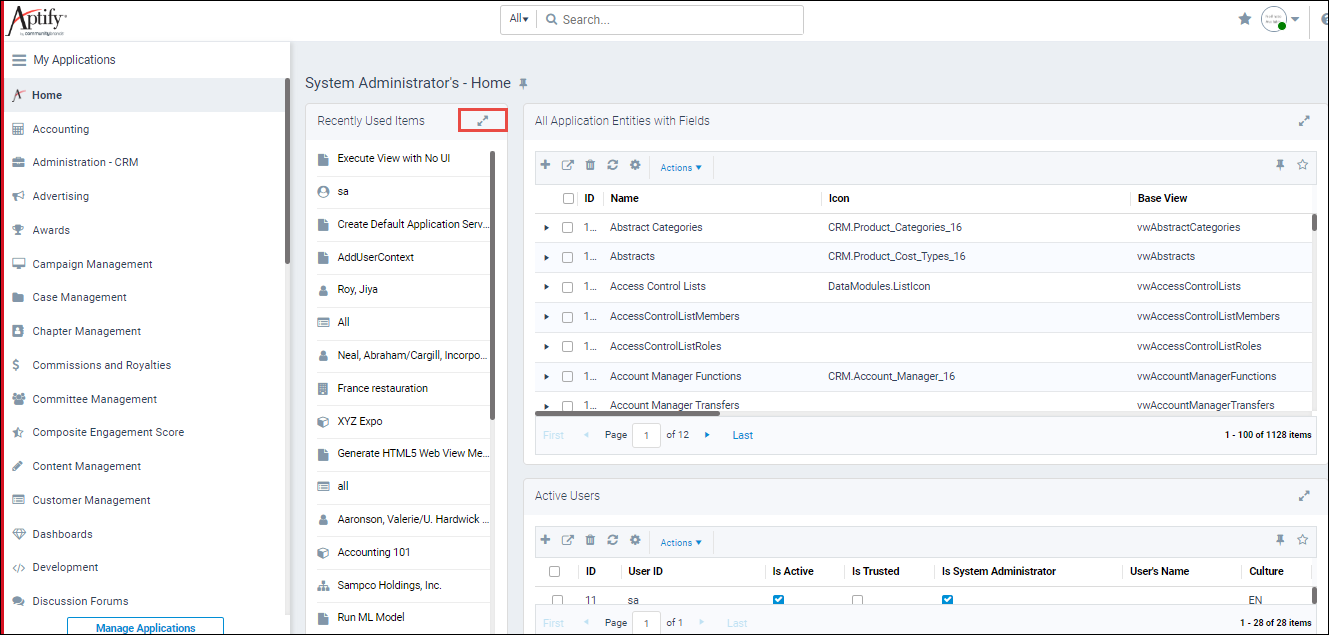The height and width of the screenshot is (635, 1329).
Task: Click the search magnifier icon
Action: (x=550, y=18)
